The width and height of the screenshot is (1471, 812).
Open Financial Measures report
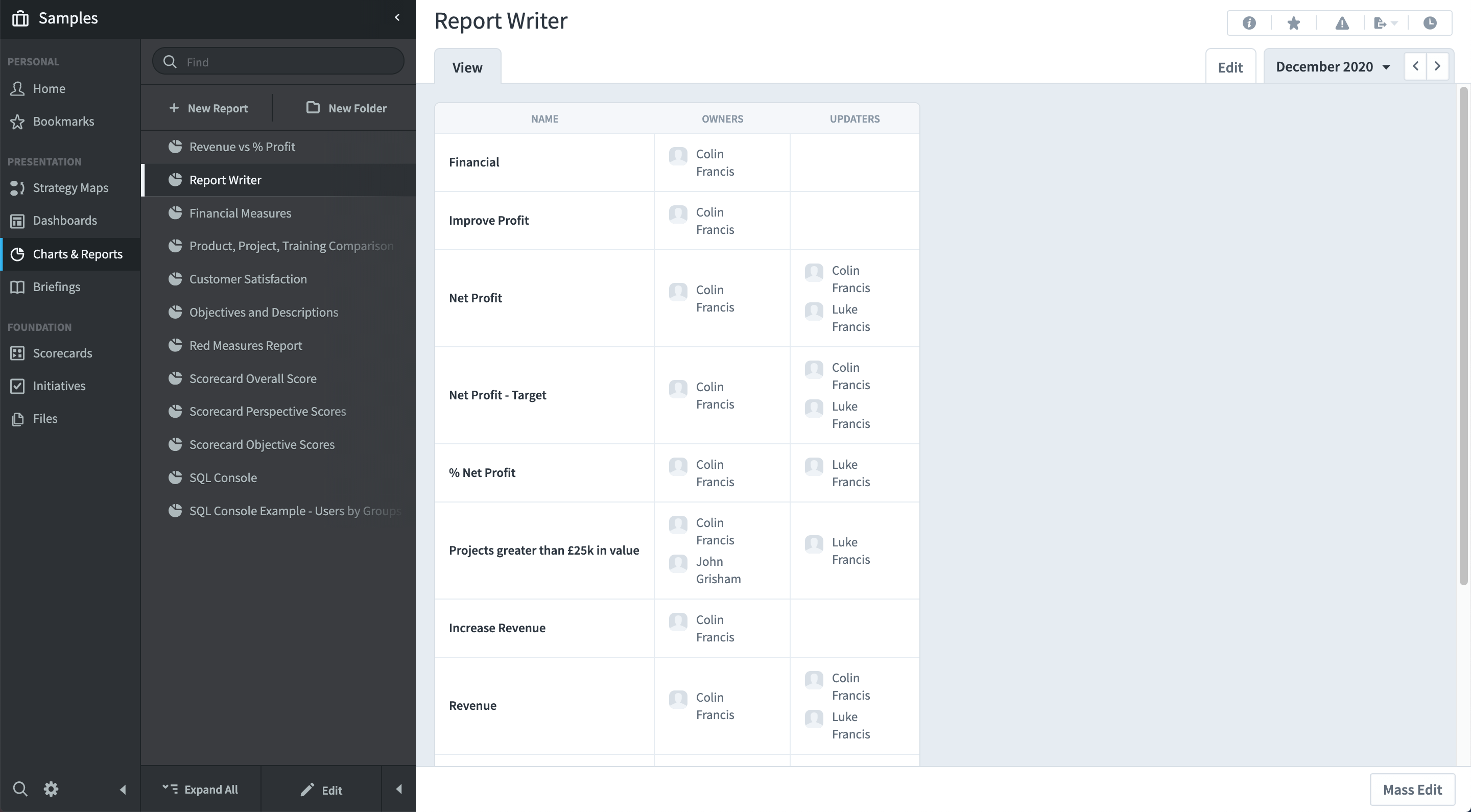[x=279, y=213]
